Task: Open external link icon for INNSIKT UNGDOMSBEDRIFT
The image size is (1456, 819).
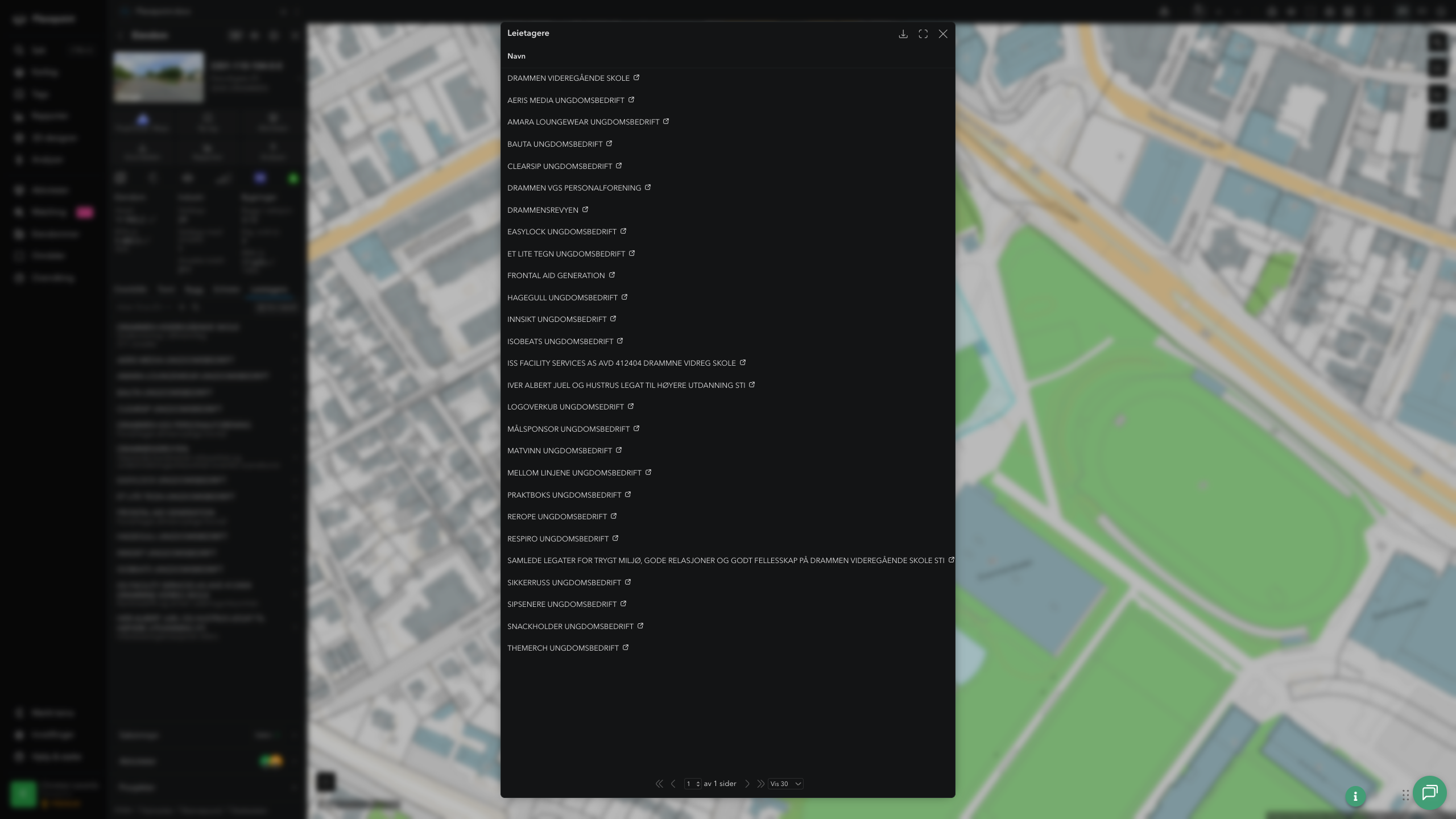Action: coord(613,318)
